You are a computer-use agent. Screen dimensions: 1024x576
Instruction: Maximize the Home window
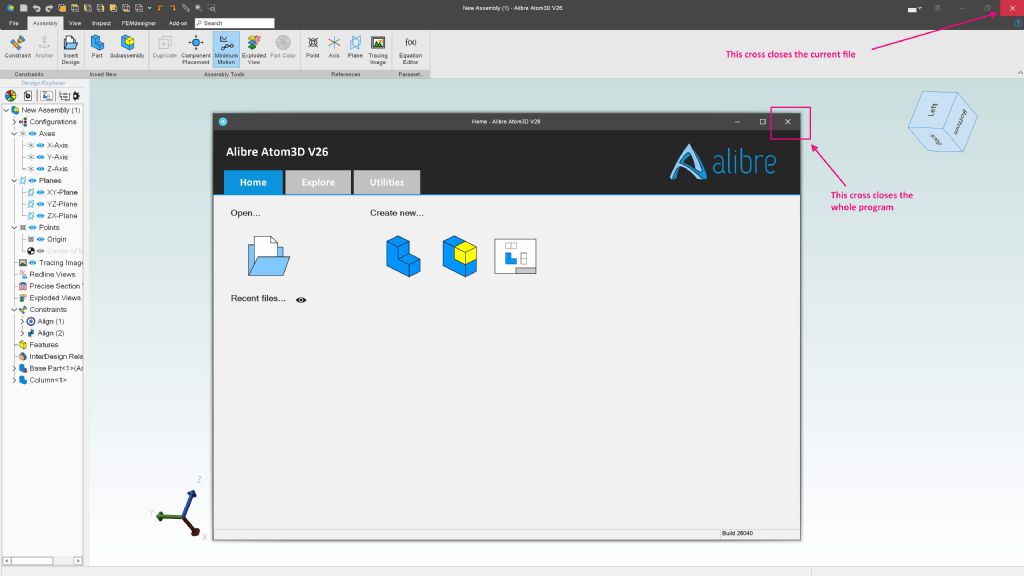762,121
